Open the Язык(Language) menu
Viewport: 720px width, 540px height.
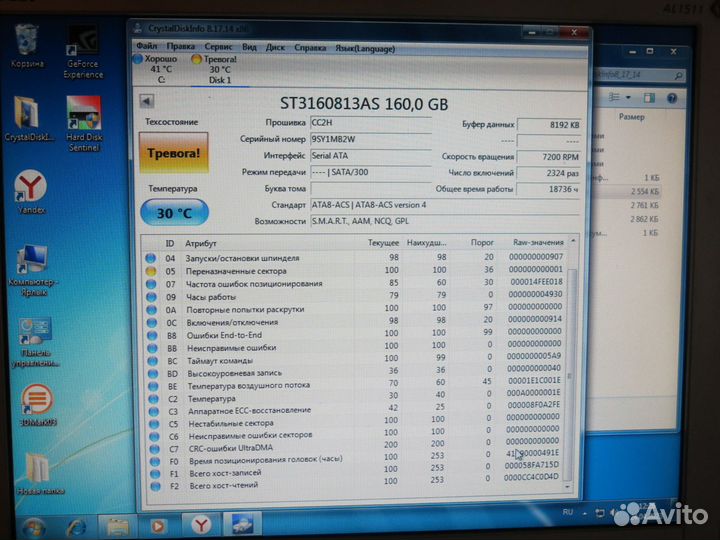[x=365, y=48]
